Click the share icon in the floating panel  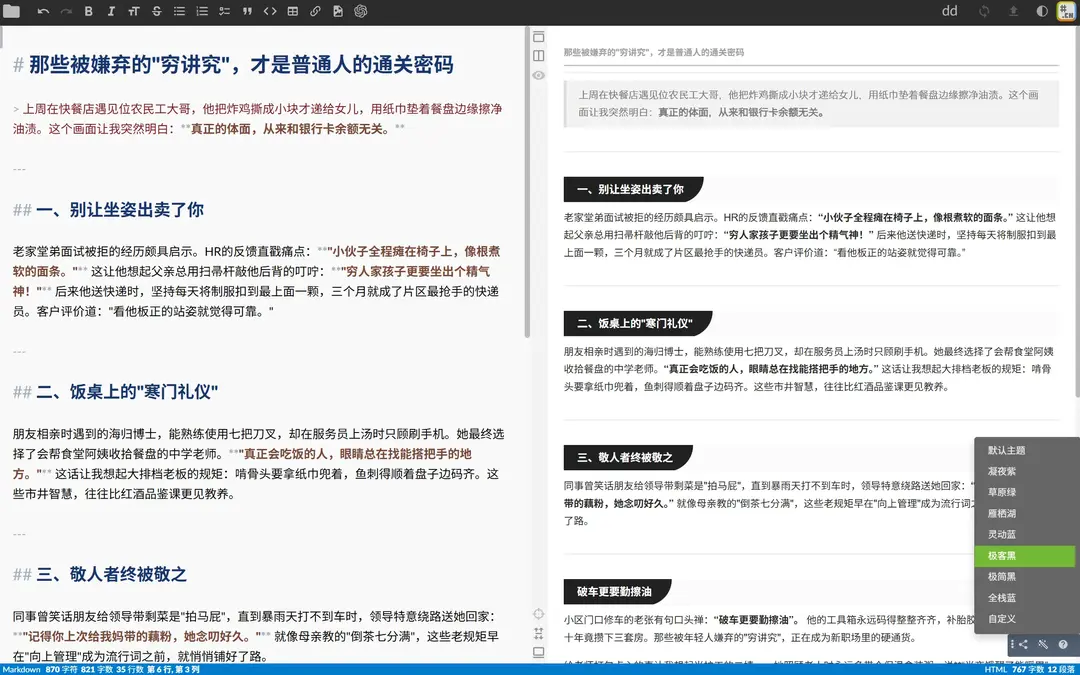coord(1023,644)
